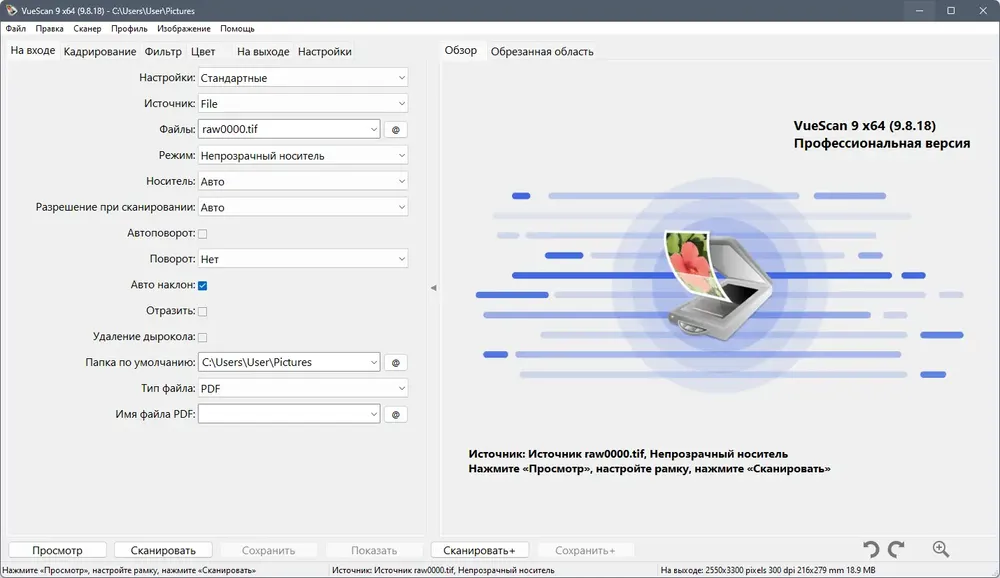Screen dimensions: 1000x578
Task: Expand the Режим dropdown list
Action: tap(302, 156)
